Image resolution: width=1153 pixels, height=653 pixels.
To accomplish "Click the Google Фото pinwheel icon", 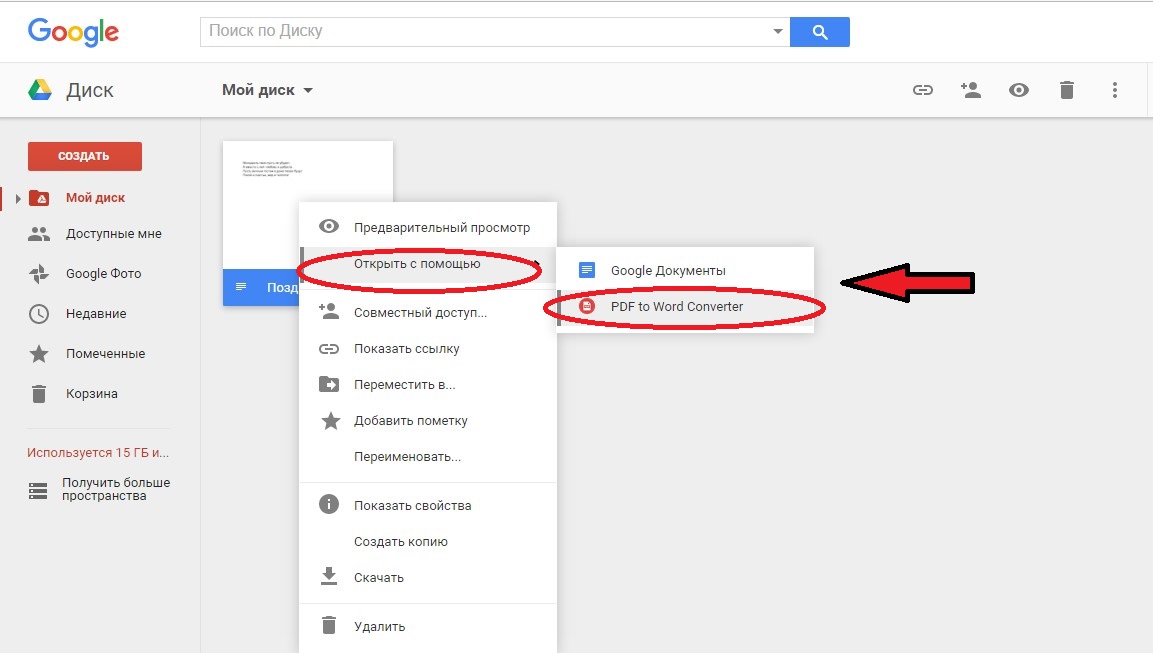I will [39, 274].
